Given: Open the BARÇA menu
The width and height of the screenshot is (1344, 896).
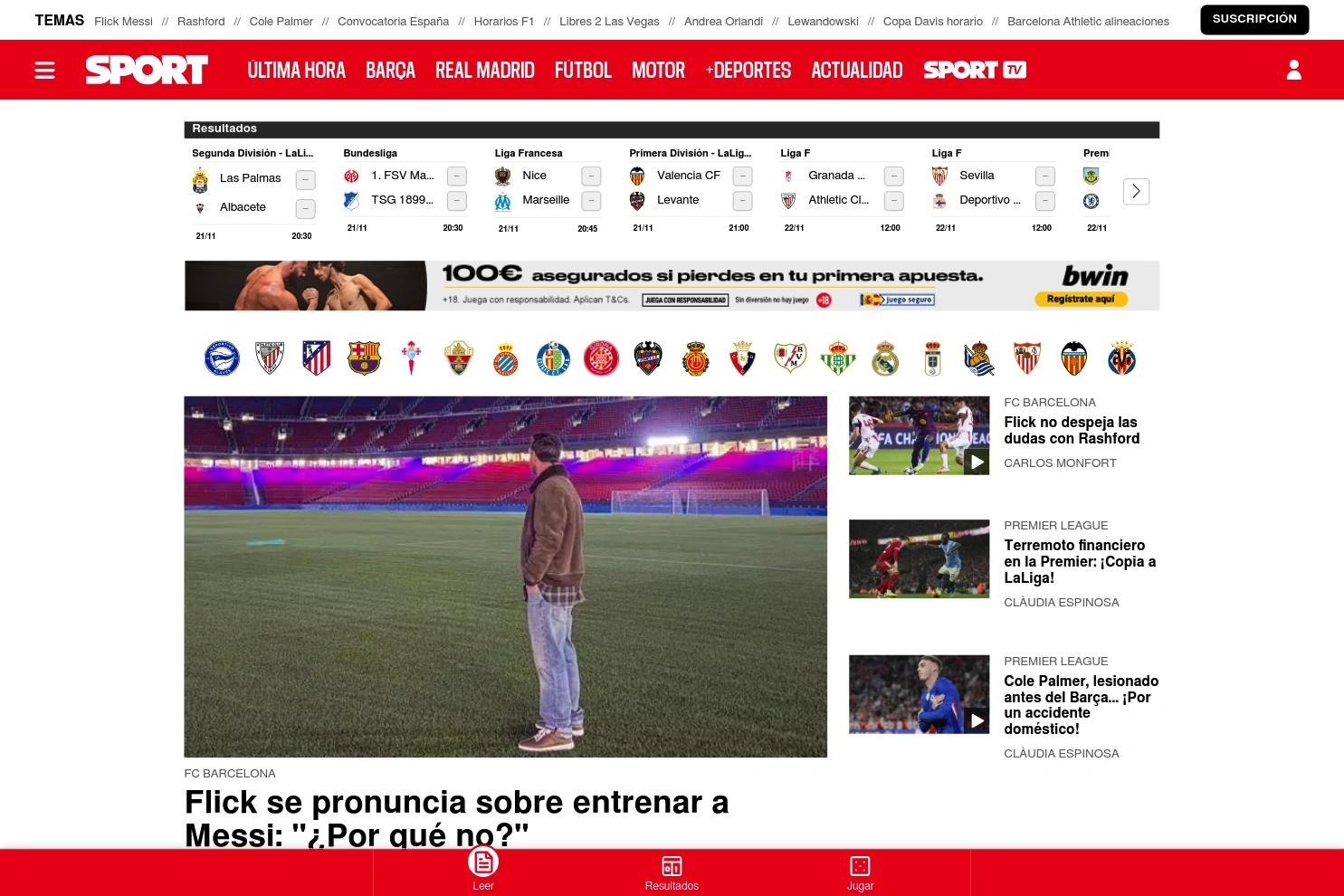Looking at the screenshot, I should tap(390, 70).
